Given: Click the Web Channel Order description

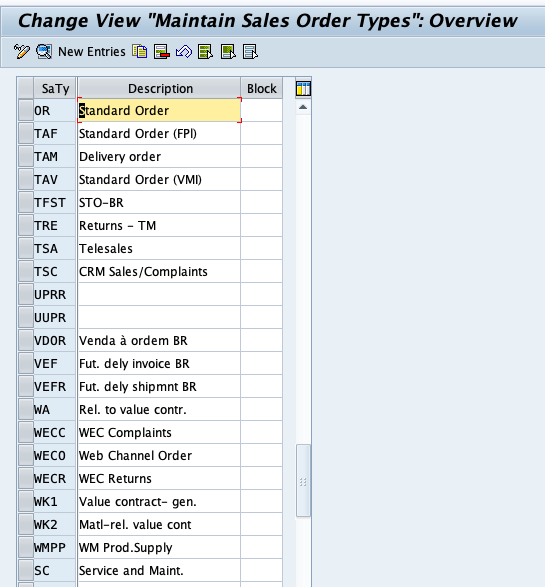Looking at the screenshot, I should pyautogui.click(x=159, y=455).
